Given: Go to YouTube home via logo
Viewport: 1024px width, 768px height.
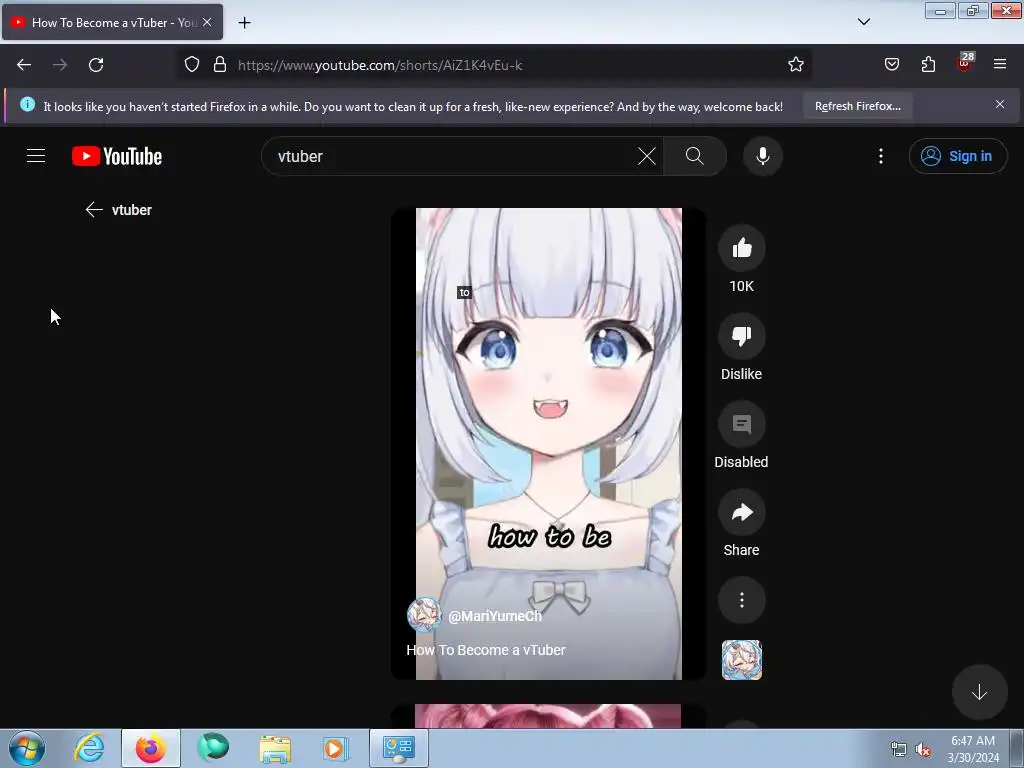Looking at the screenshot, I should click(x=117, y=156).
